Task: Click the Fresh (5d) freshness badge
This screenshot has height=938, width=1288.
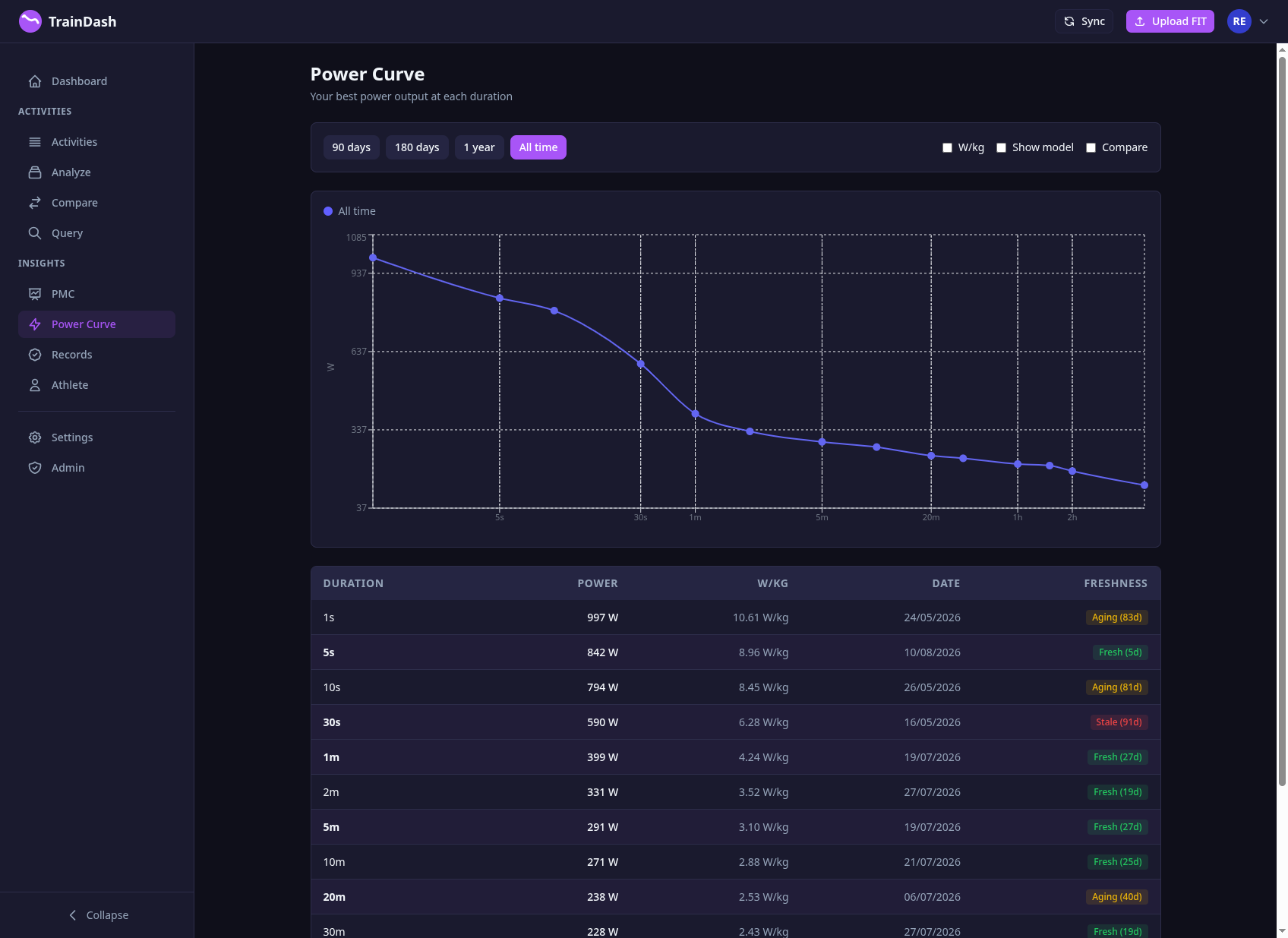Action: [1120, 652]
